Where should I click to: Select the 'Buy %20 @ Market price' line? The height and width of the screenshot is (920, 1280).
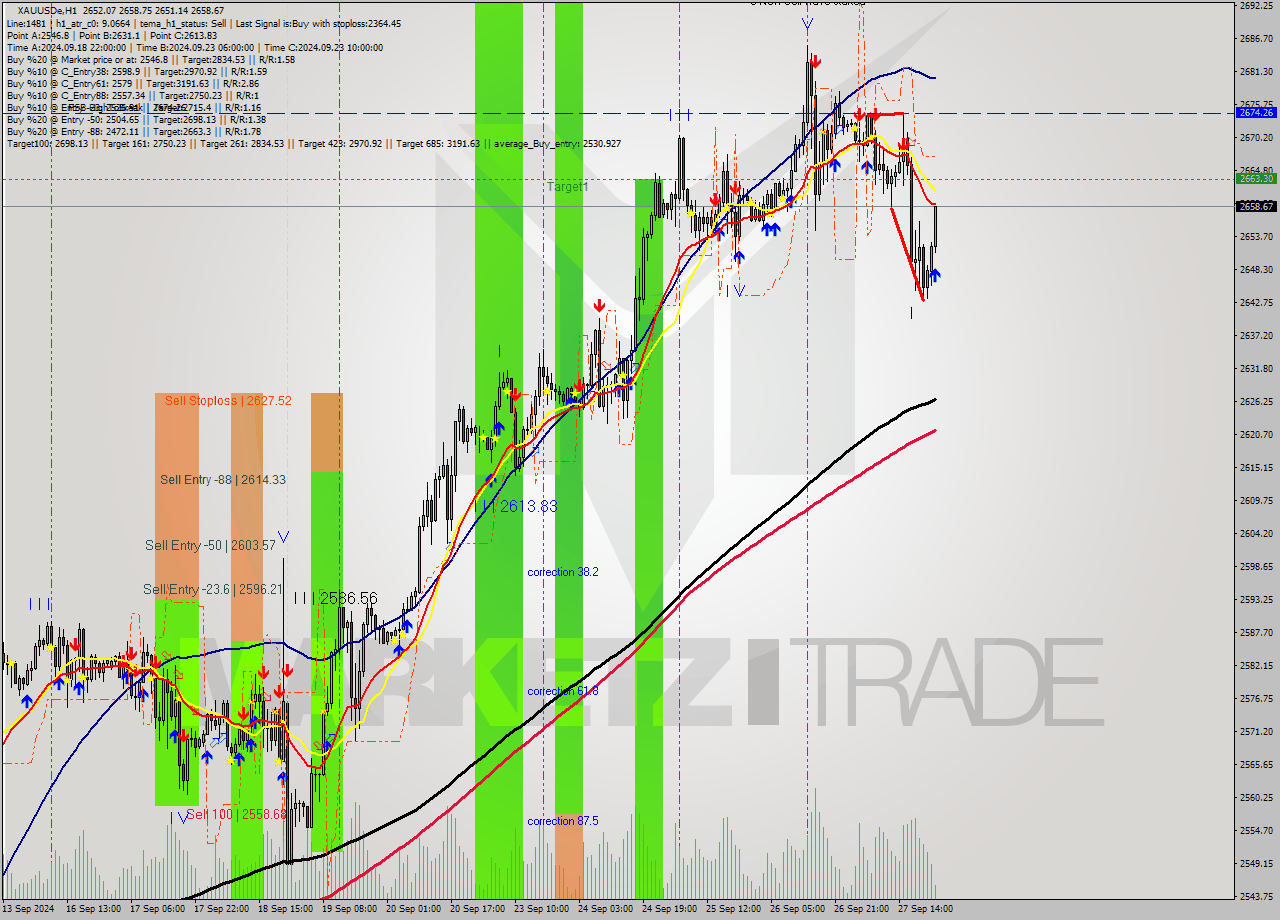(151, 59)
